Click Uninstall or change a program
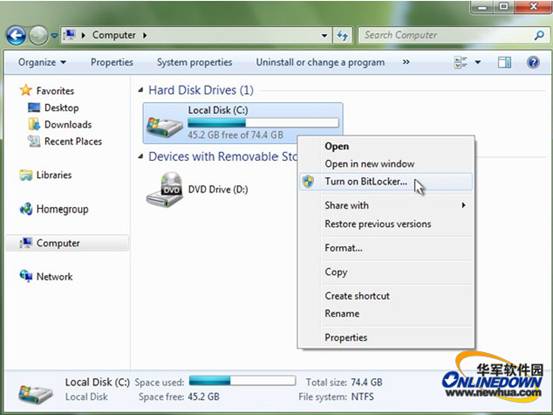The image size is (553, 415). [320, 62]
